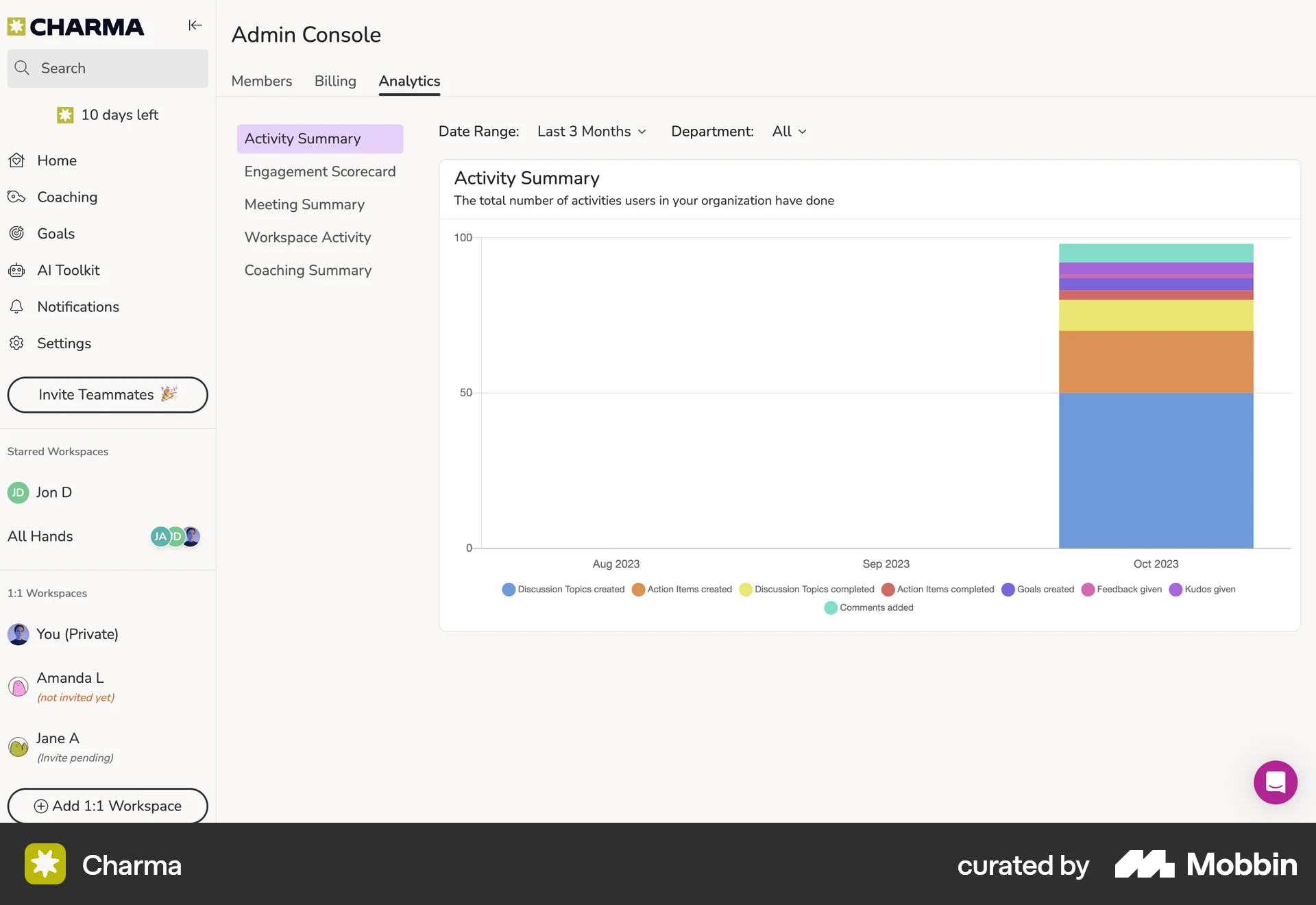
Task: Open the Date Range dropdown
Action: pos(592,132)
